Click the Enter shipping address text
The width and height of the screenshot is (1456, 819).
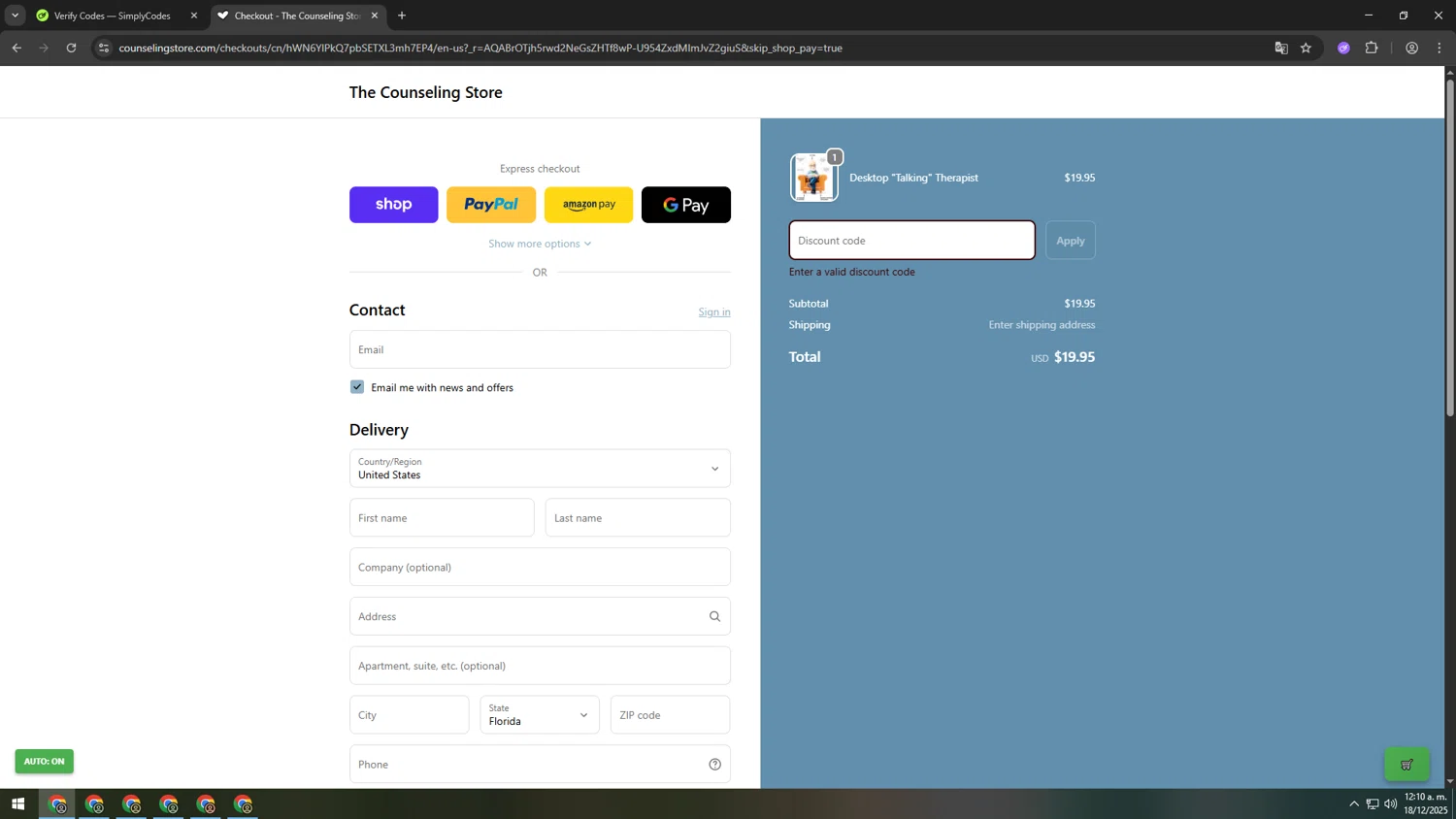pos(1042,325)
